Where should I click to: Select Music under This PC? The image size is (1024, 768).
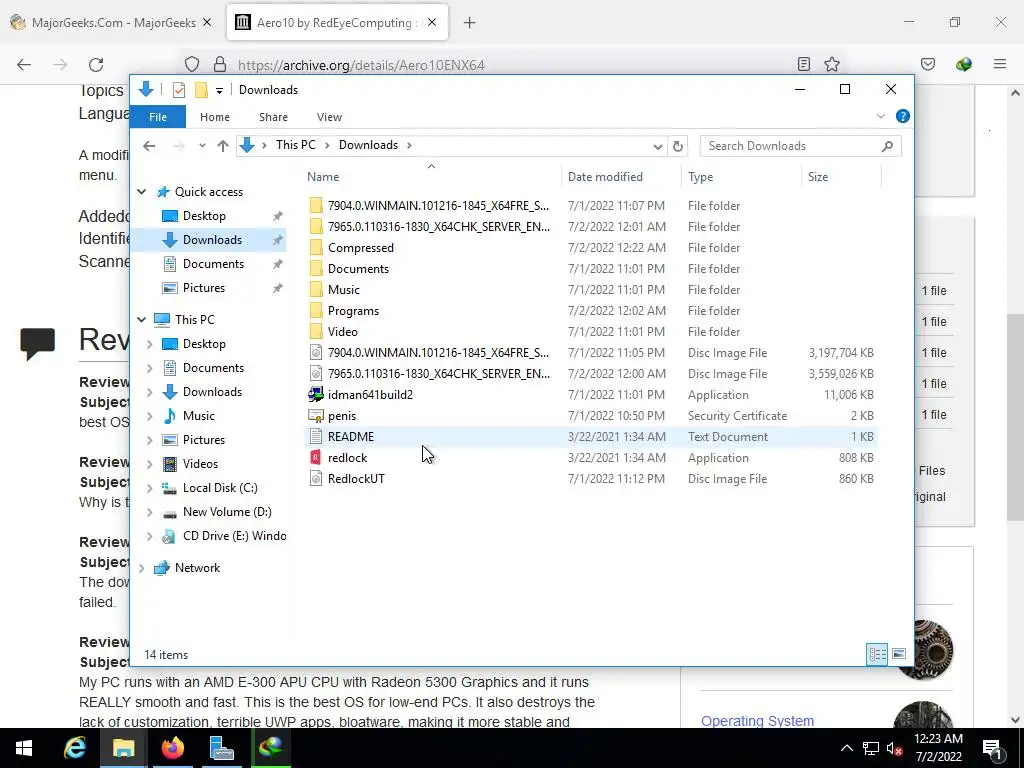[199, 416]
